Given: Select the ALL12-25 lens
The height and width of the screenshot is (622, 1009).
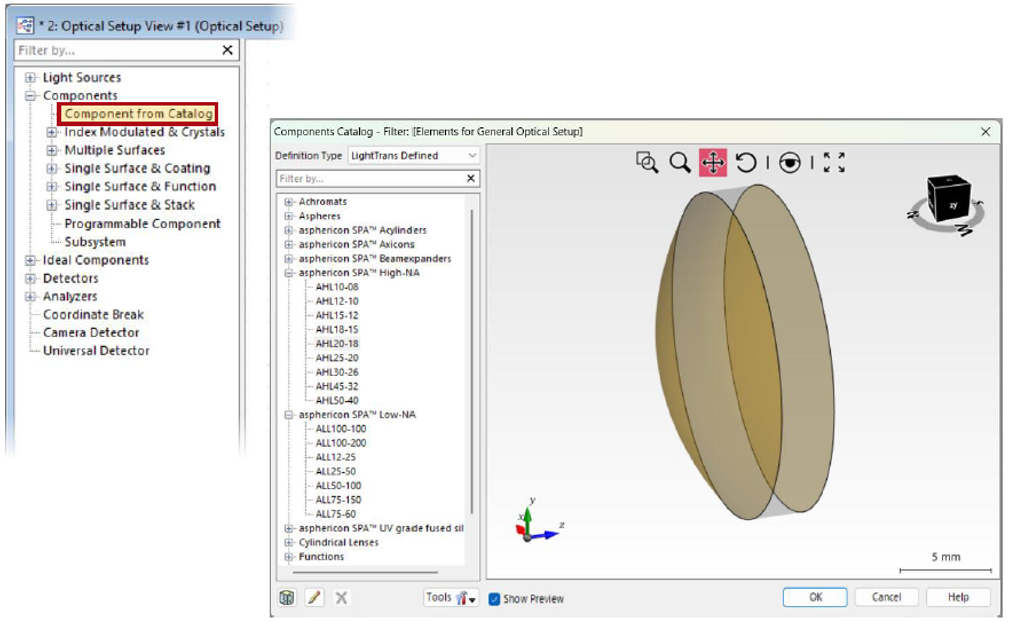Looking at the screenshot, I should click(x=335, y=457).
